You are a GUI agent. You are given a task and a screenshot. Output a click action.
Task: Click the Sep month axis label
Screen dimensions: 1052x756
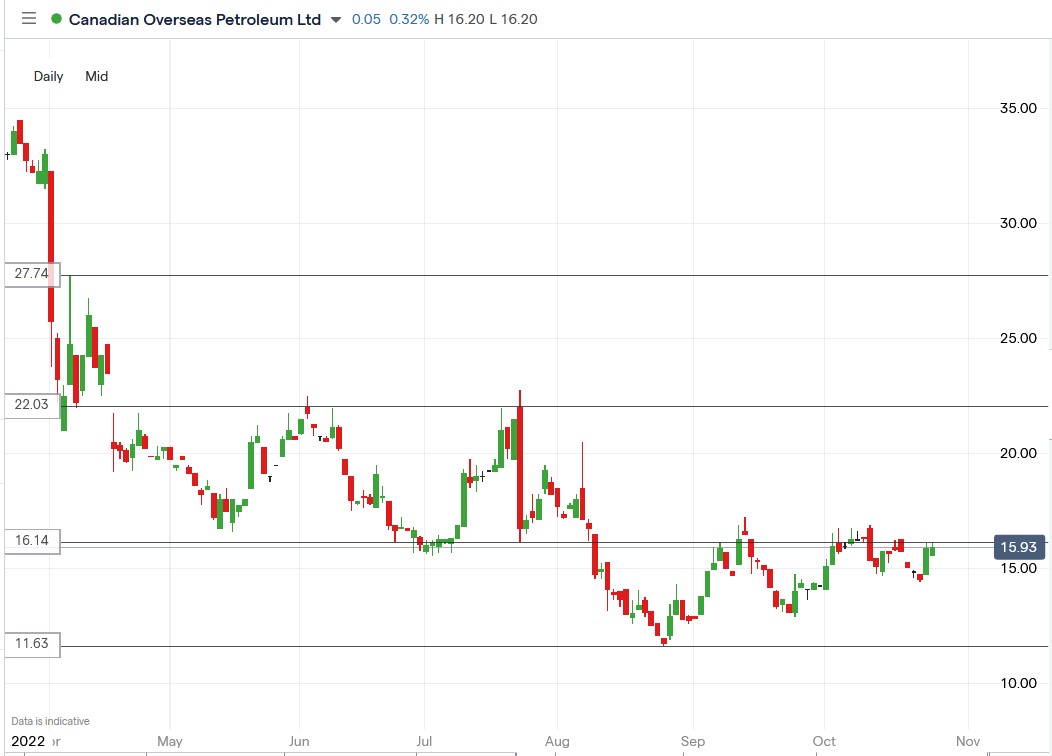click(x=692, y=741)
